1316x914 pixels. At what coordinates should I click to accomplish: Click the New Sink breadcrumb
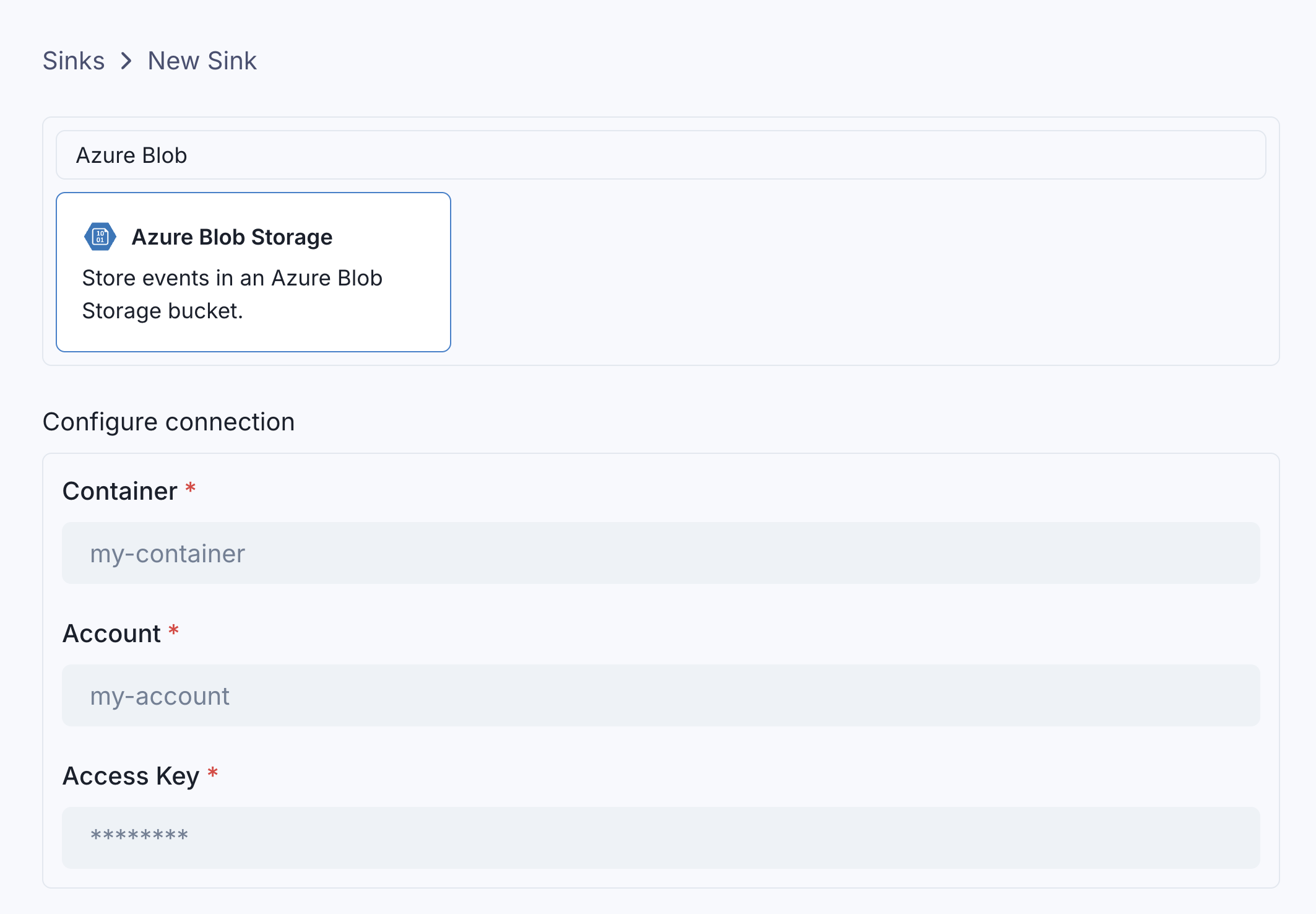[x=202, y=61]
